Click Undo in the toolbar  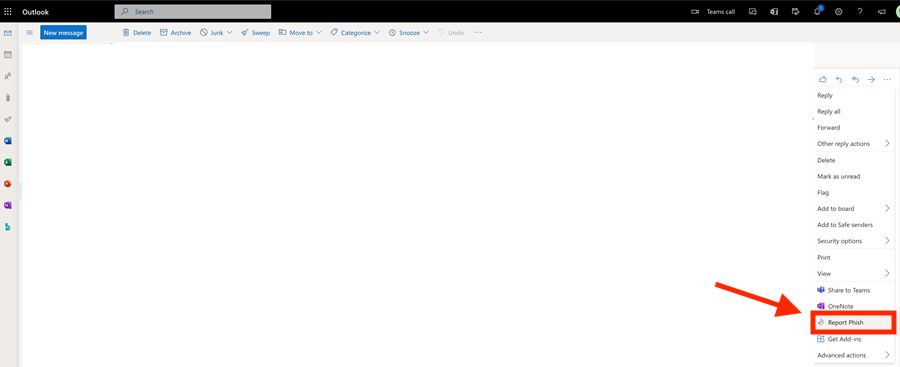tap(451, 33)
